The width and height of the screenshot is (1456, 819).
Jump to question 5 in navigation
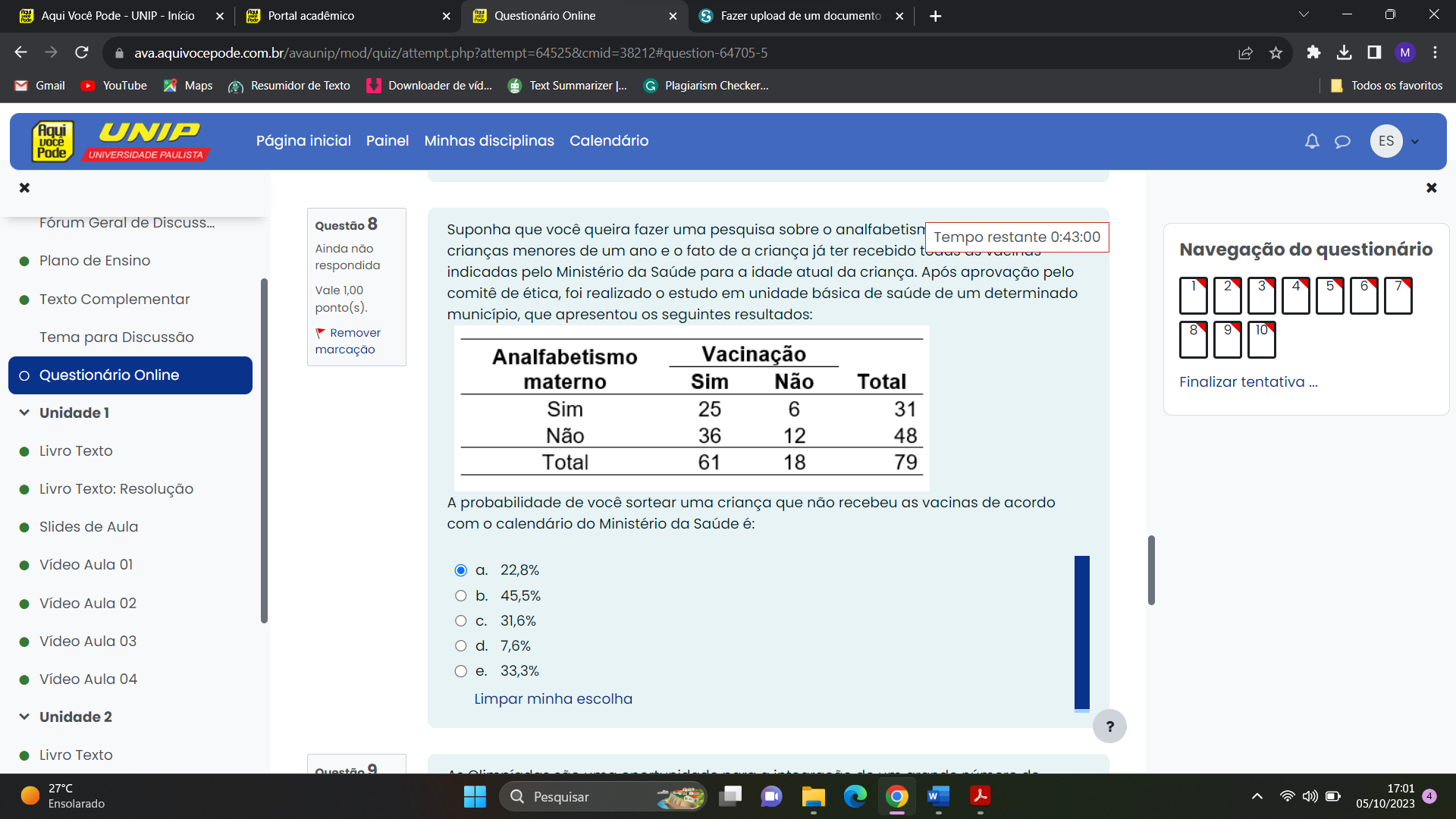click(x=1329, y=296)
